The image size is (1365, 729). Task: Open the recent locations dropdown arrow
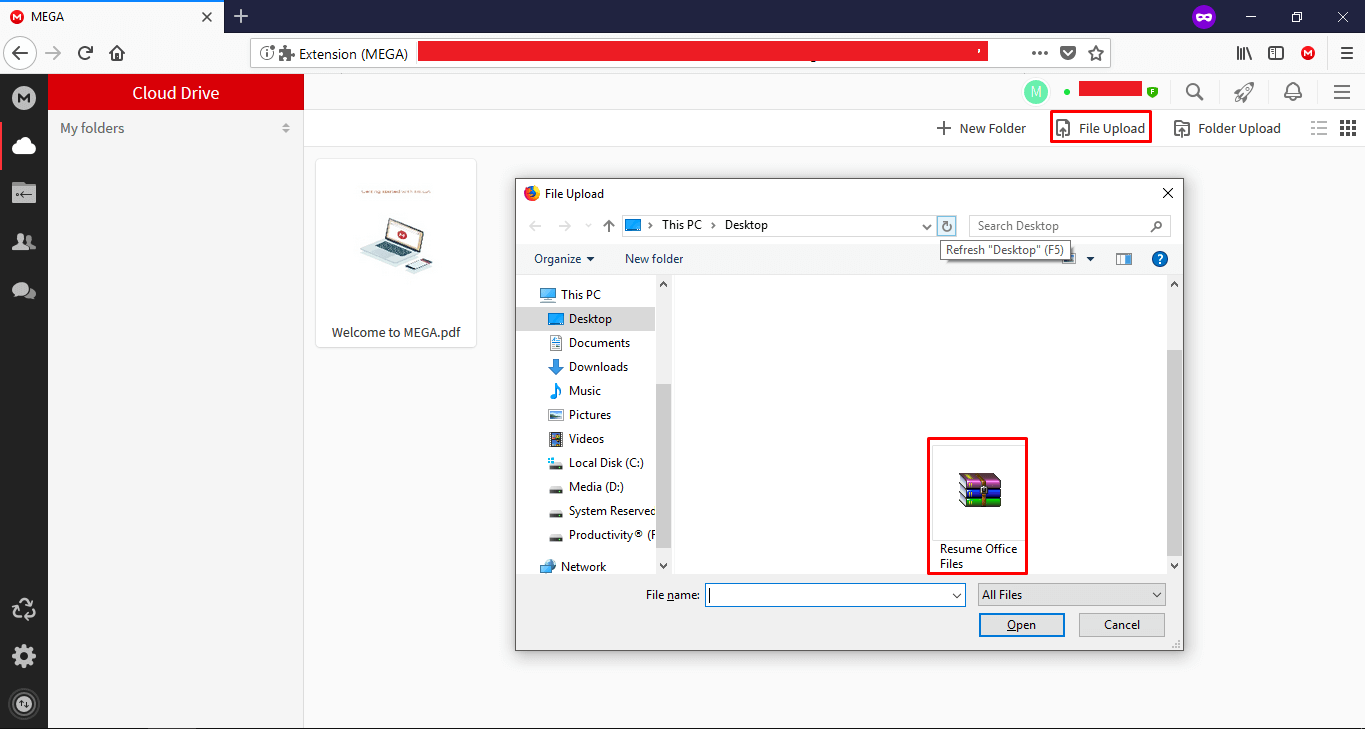click(x=588, y=226)
